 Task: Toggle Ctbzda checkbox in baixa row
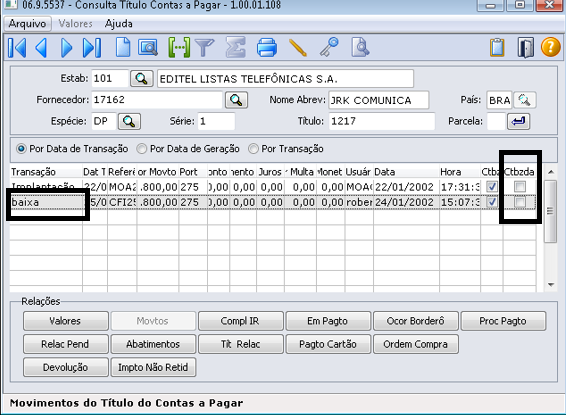pyautogui.click(x=520, y=202)
